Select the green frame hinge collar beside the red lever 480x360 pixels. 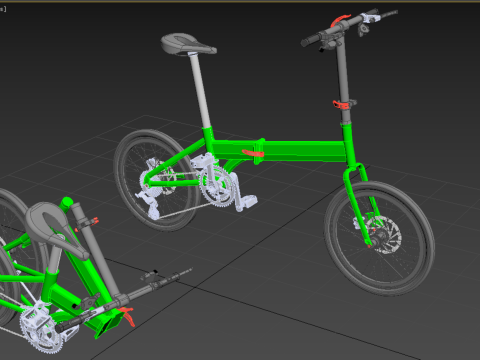259,151
